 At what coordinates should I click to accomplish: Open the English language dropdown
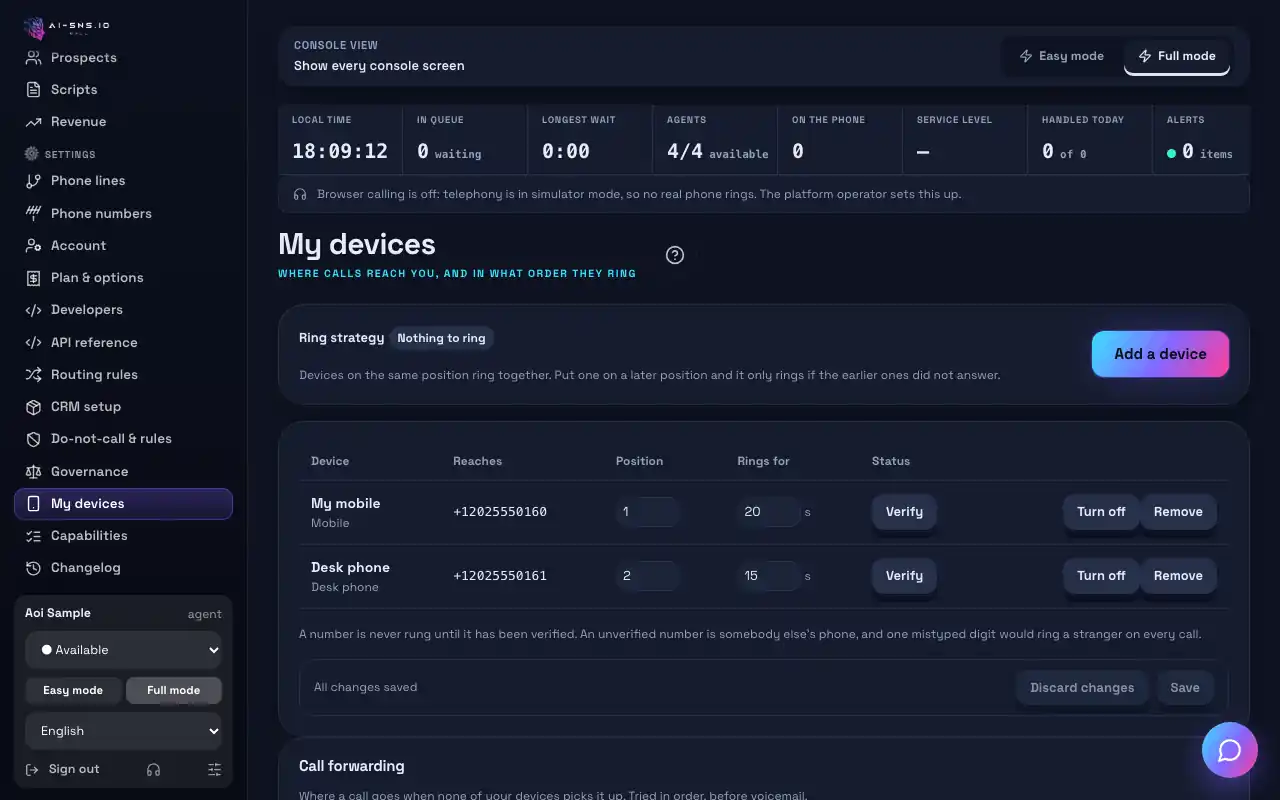(x=124, y=731)
